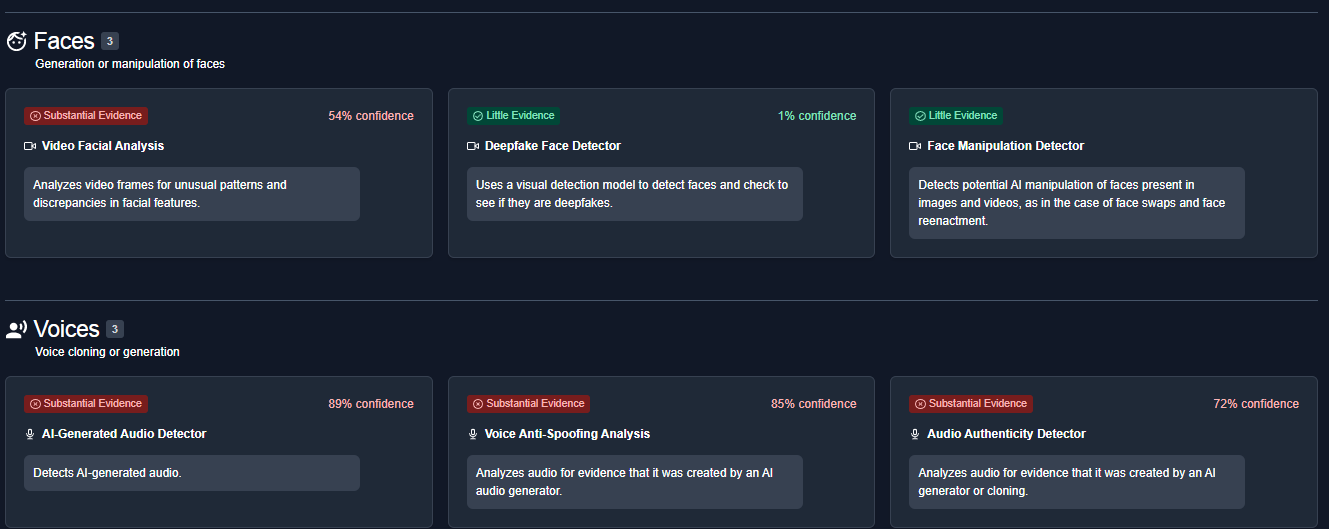The image size is (1329, 529).
Task: Click the video camera icon beside Face Manipulation Detector
Action: pos(915,146)
